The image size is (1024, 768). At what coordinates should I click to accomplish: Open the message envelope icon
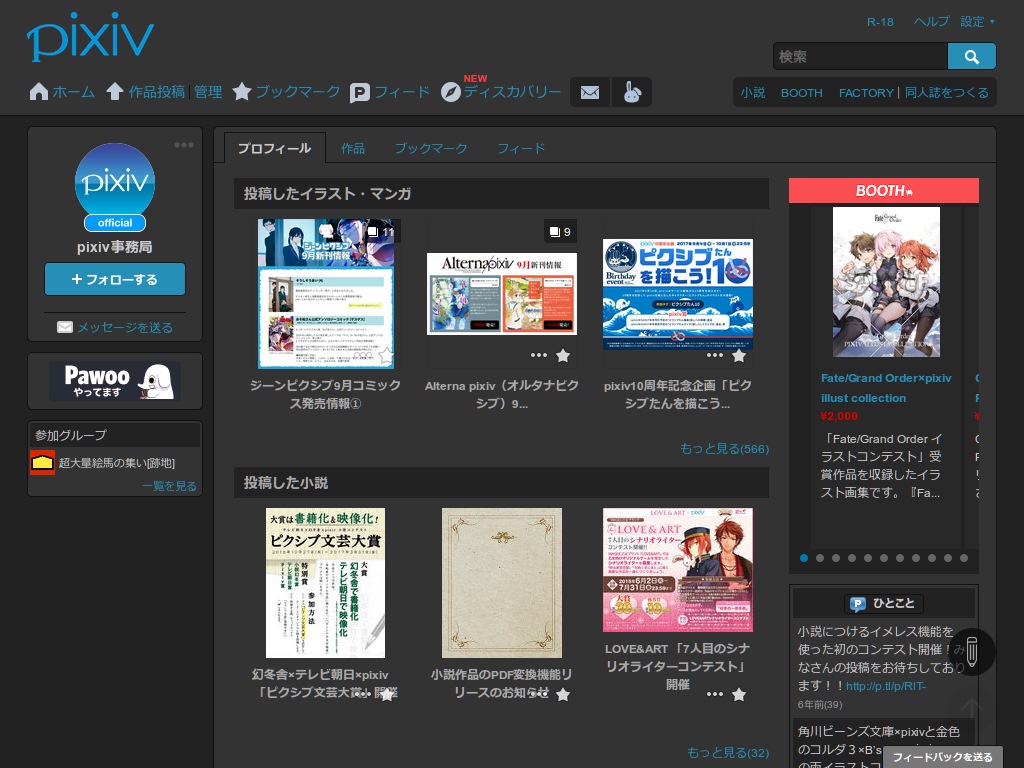pos(589,91)
